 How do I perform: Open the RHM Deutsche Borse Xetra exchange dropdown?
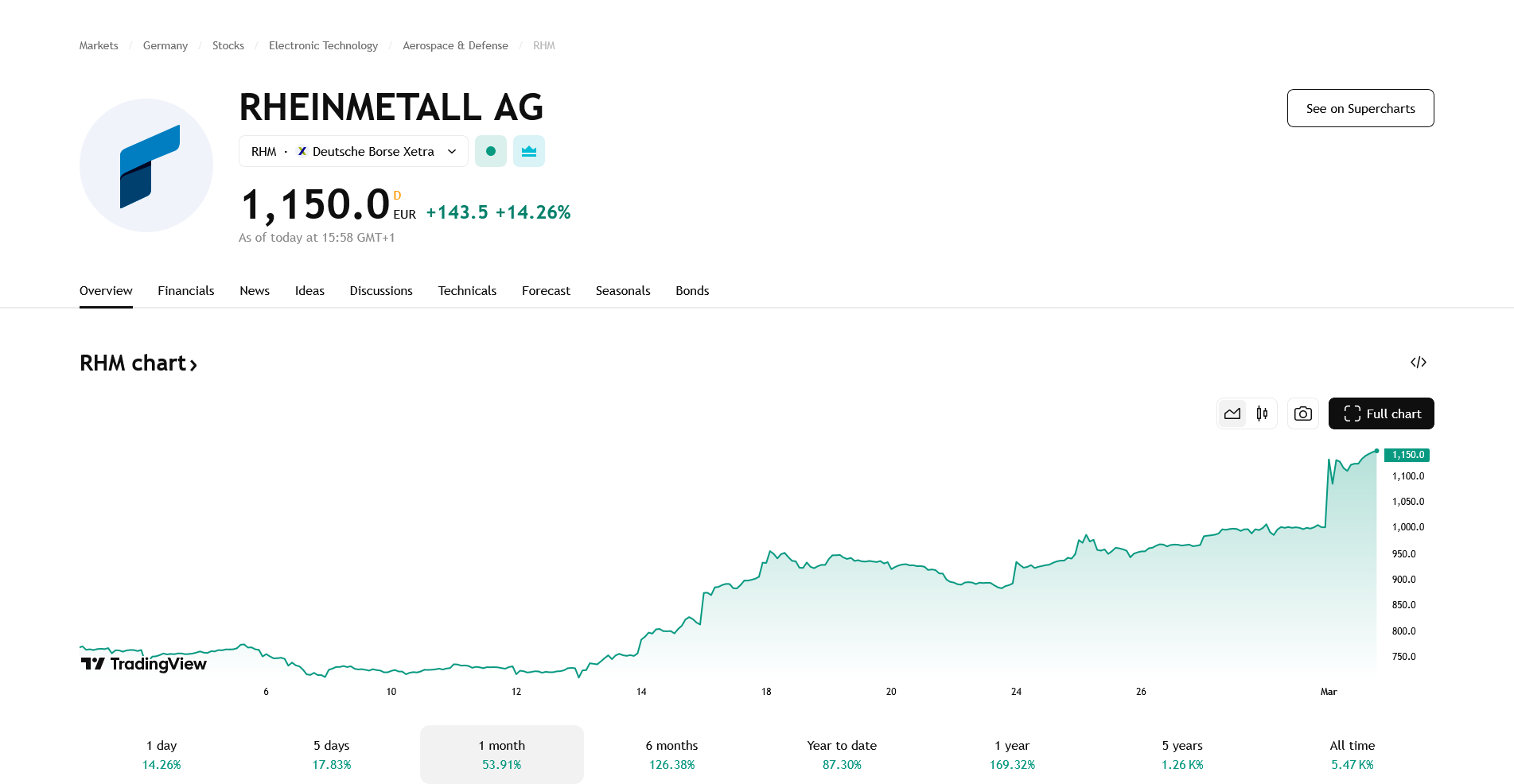(353, 151)
